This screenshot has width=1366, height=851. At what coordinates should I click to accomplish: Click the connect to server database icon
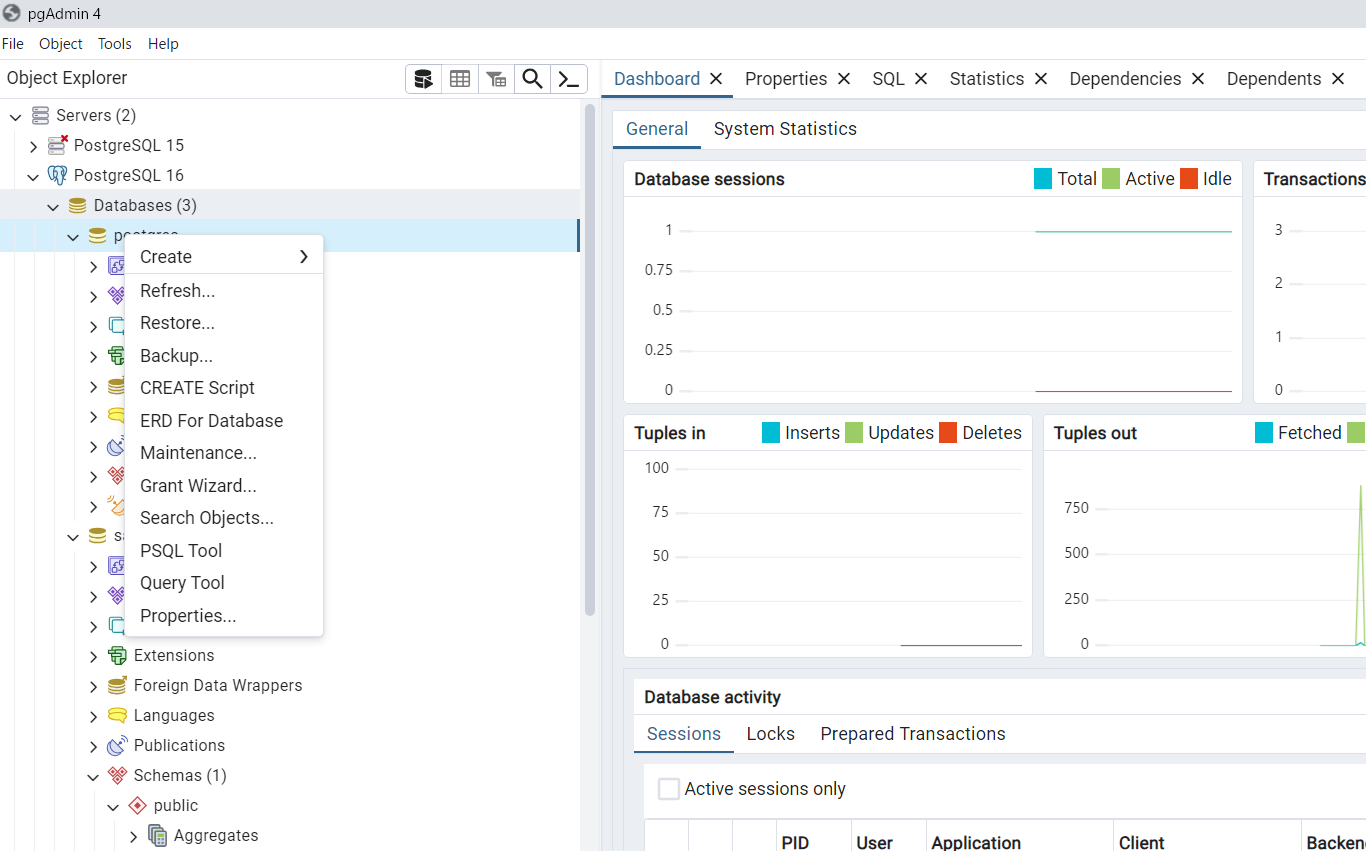(x=423, y=78)
